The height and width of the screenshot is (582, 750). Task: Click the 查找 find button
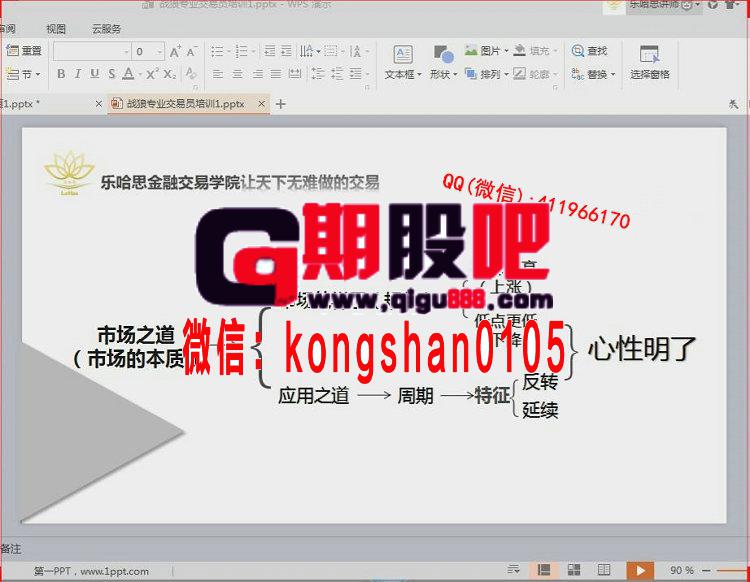point(589,51)
